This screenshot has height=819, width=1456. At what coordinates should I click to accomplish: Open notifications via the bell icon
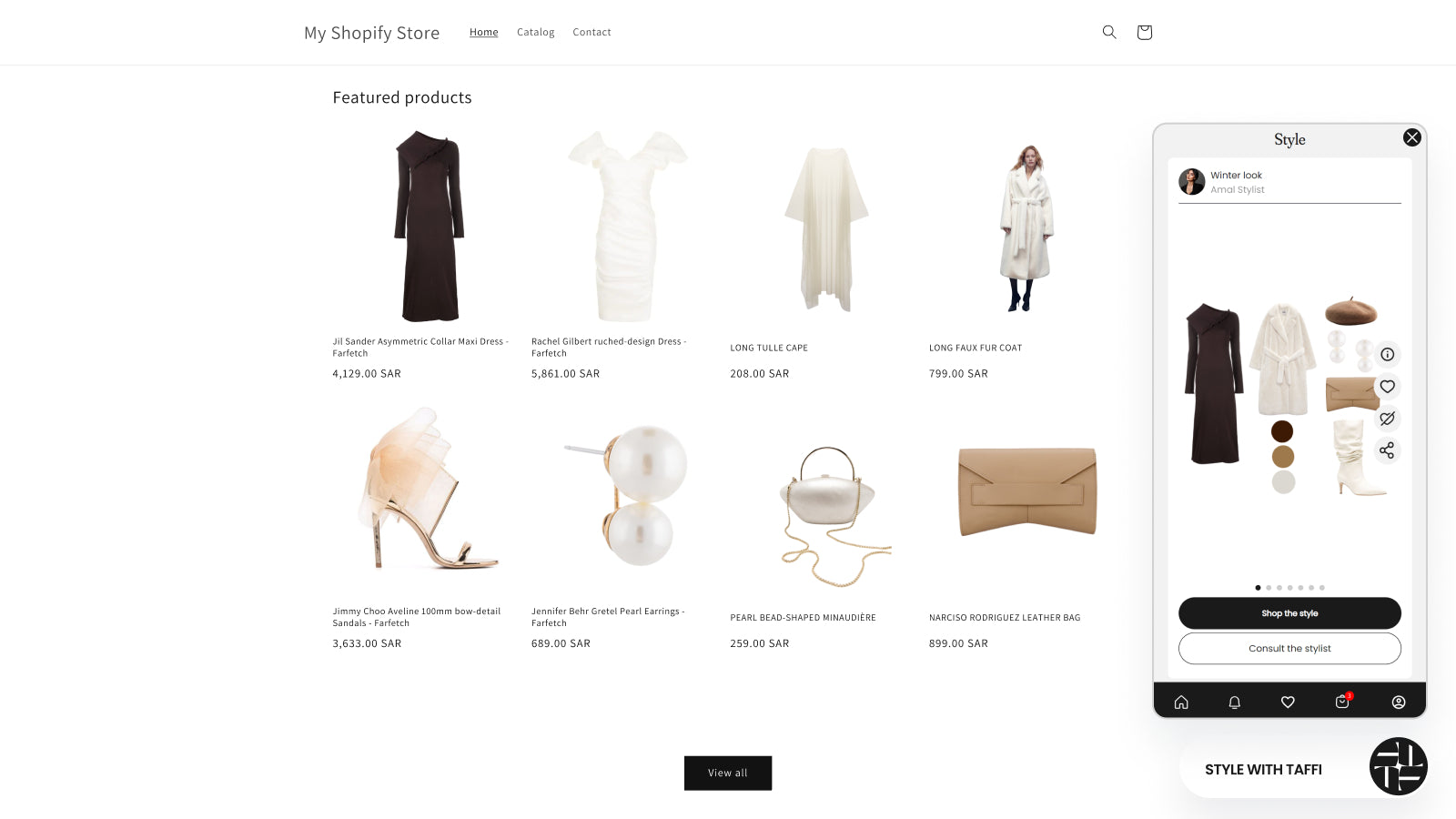pyautogui.click(x=1234, y=702)
